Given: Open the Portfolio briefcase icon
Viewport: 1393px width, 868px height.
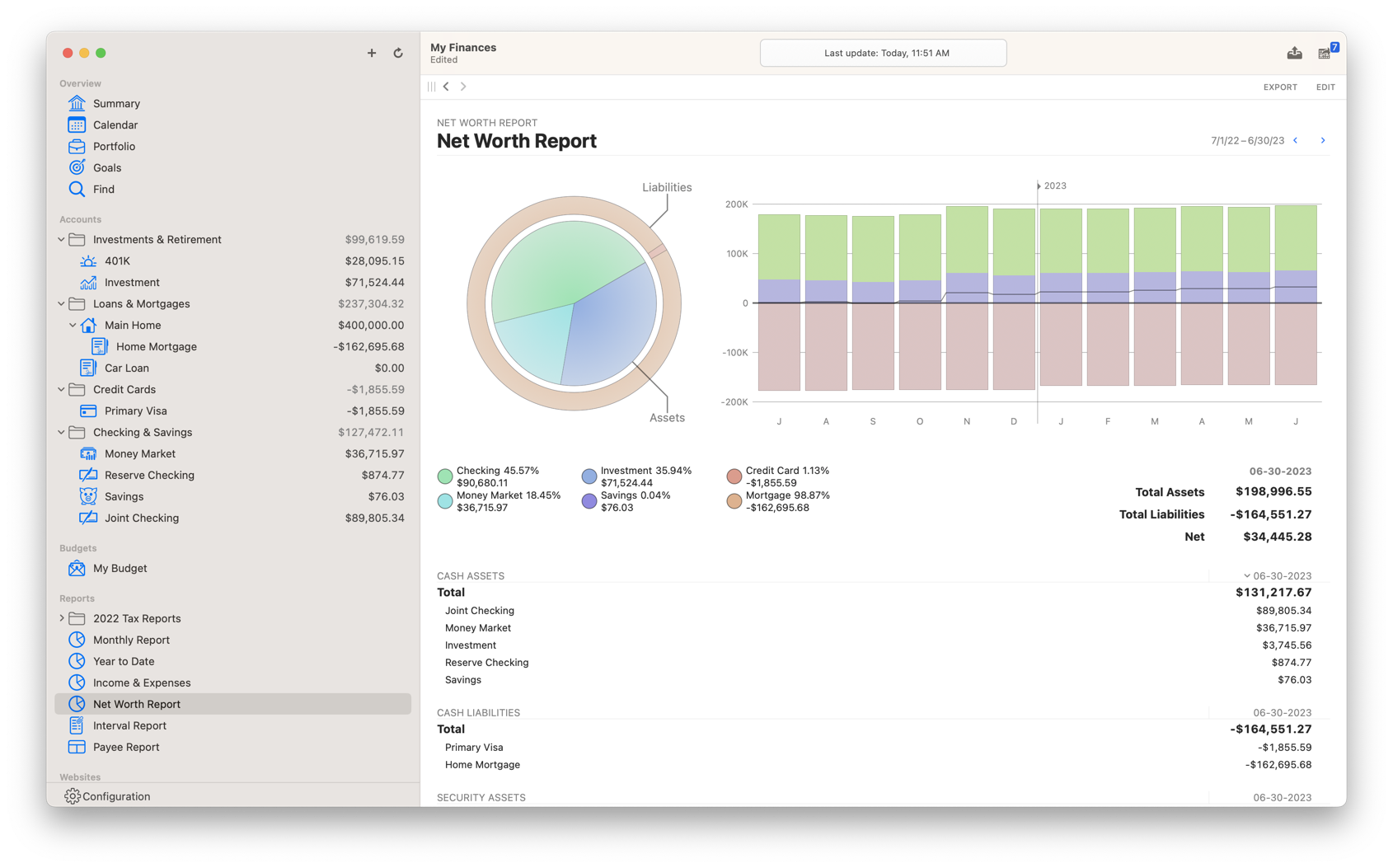Looking at the screenshot, I should tap(77, 146).
